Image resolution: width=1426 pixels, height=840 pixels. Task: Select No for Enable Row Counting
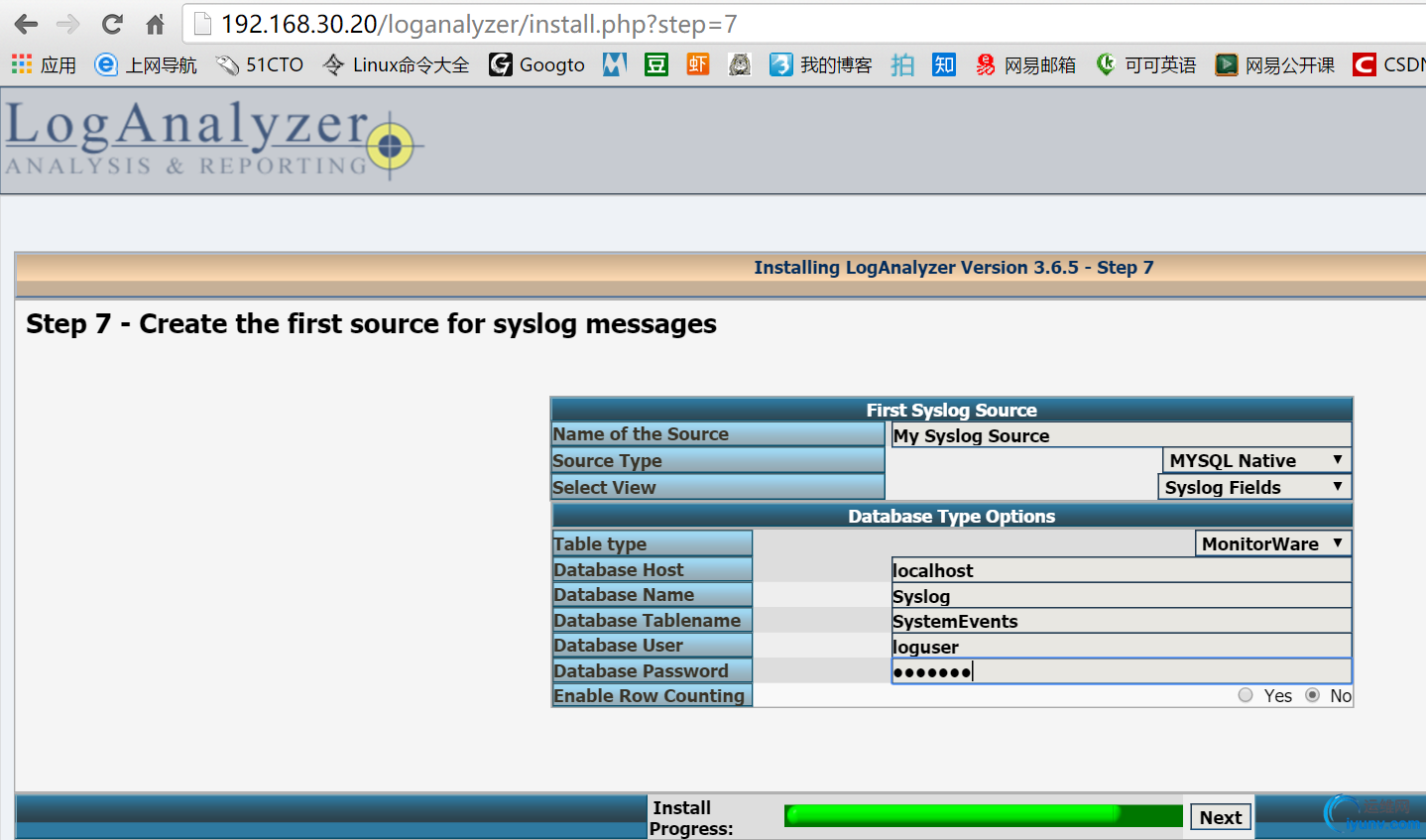pyautogui.click(x=1313, y=695)
